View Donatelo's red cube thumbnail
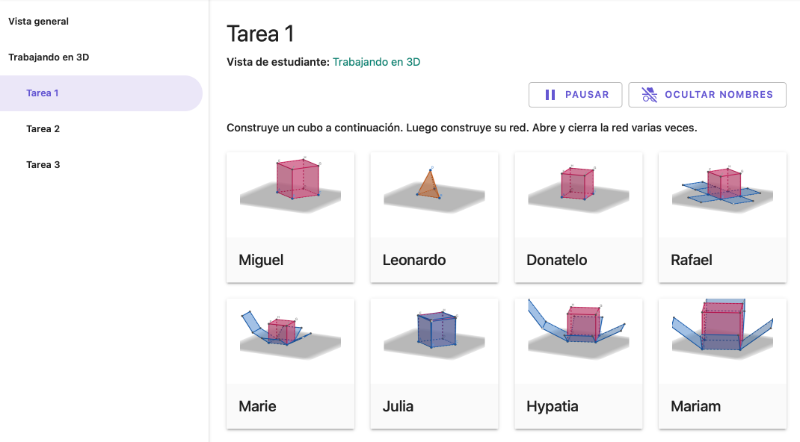Image resolution: width=800 pixels, height=442 pixels. (x=579, y=194)
